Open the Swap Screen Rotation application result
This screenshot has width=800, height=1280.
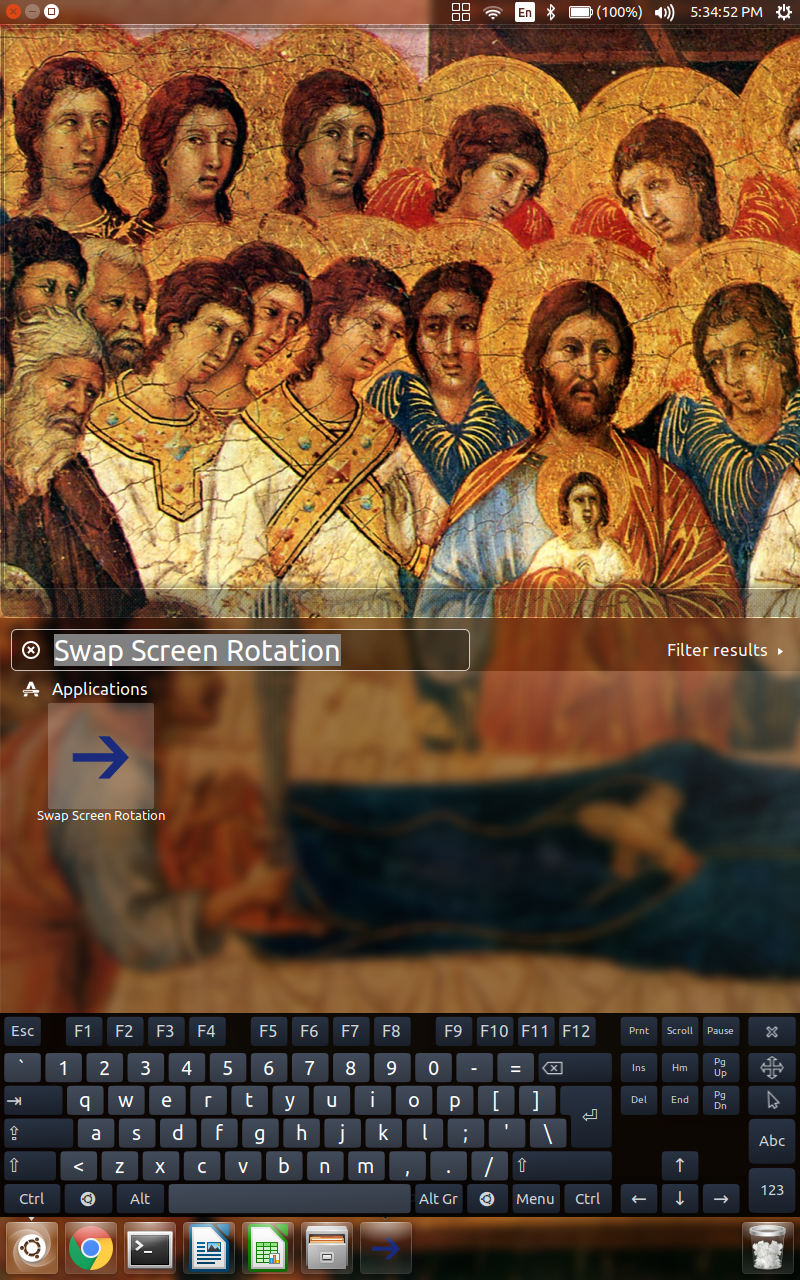click(x=101, y=762)
